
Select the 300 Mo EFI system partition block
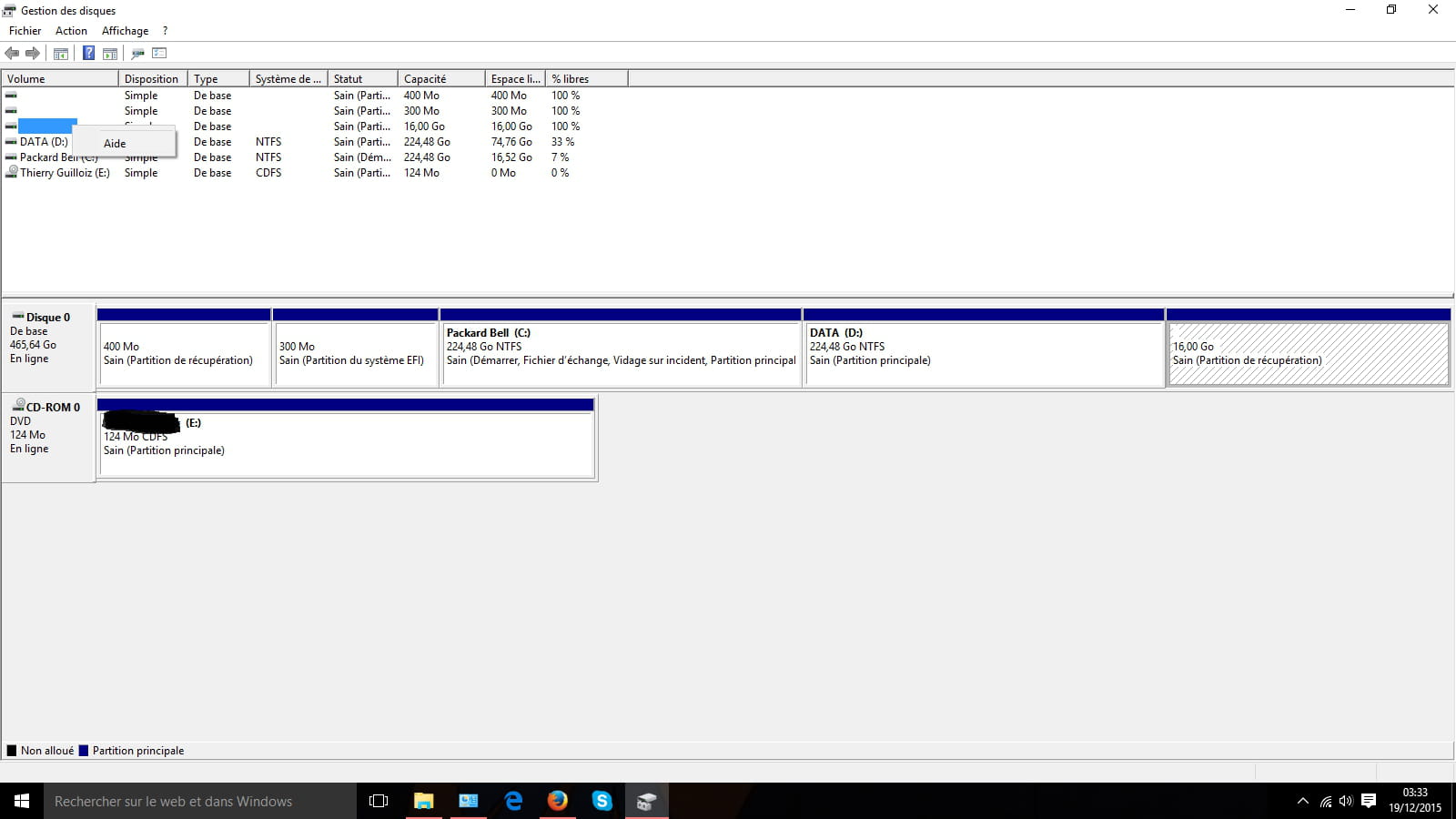pos(356,347)
